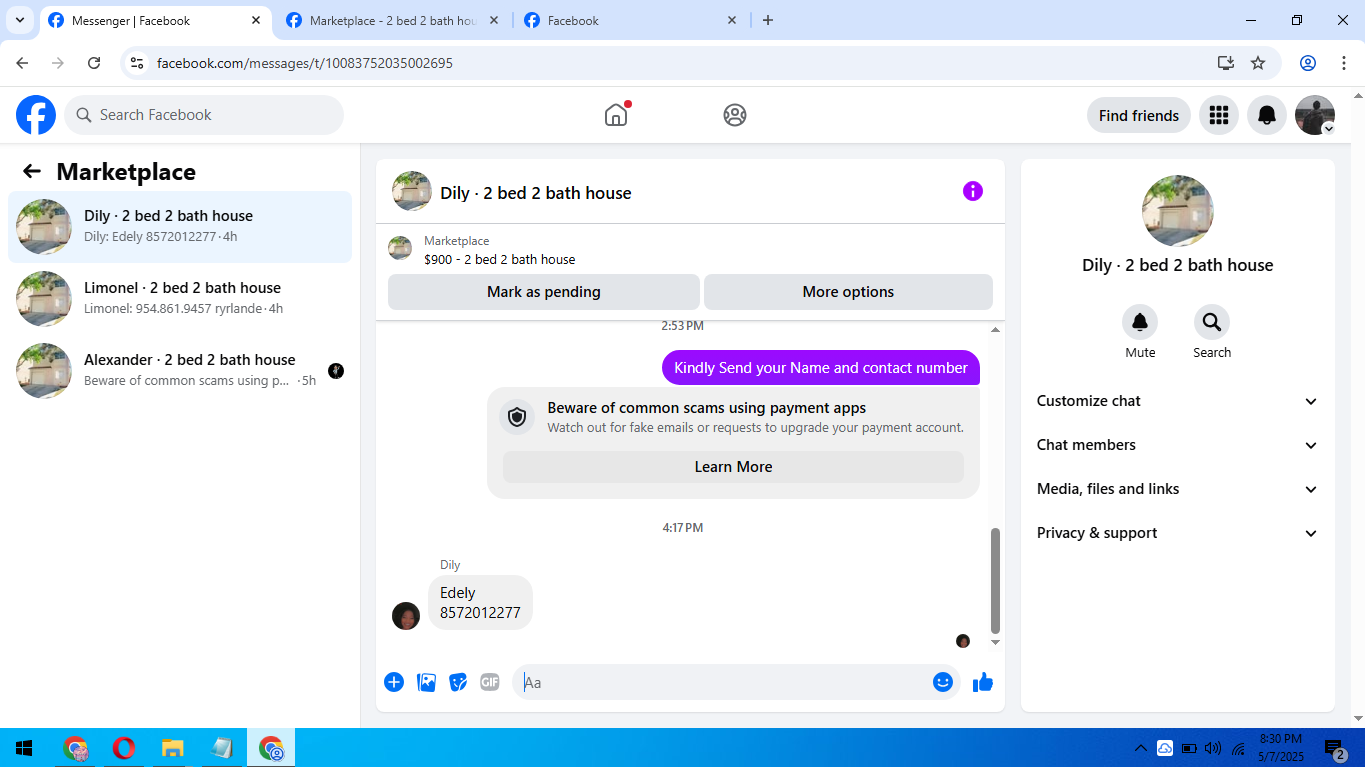1365x767 pixels.
Task: Open the Windows Start menu
Action: [24, 748]
